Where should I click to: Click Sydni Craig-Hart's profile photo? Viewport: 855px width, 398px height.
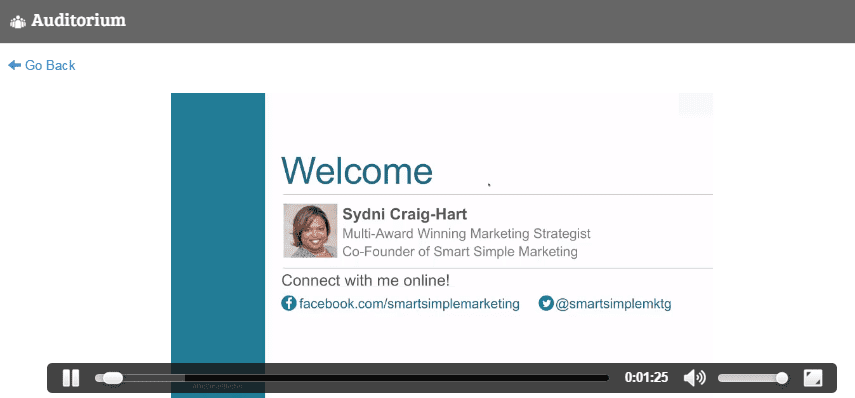tap(310, 231)
